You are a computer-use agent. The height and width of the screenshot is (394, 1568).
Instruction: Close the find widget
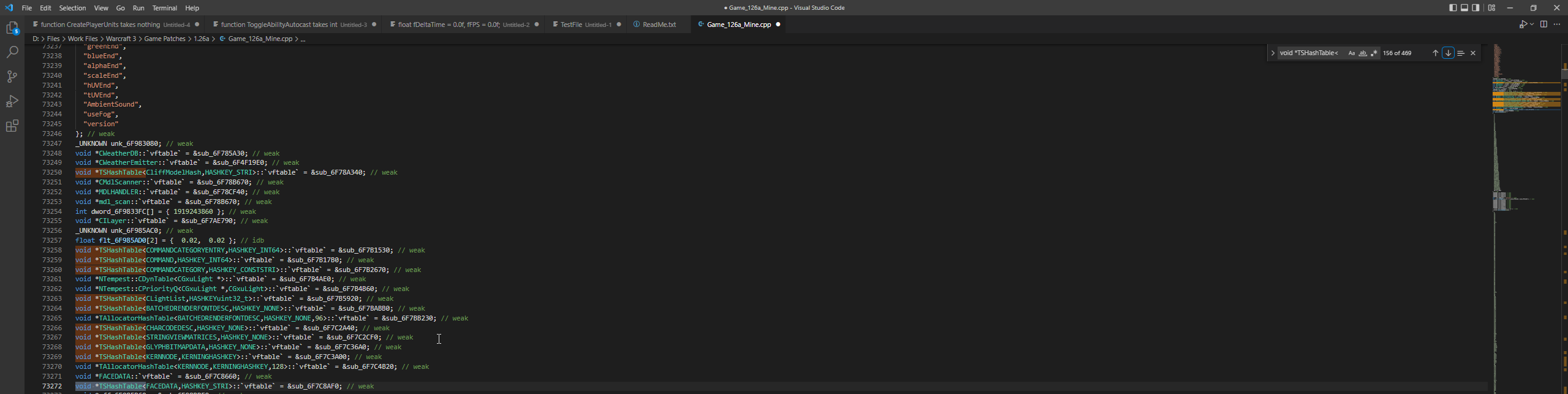[1473, 53]
